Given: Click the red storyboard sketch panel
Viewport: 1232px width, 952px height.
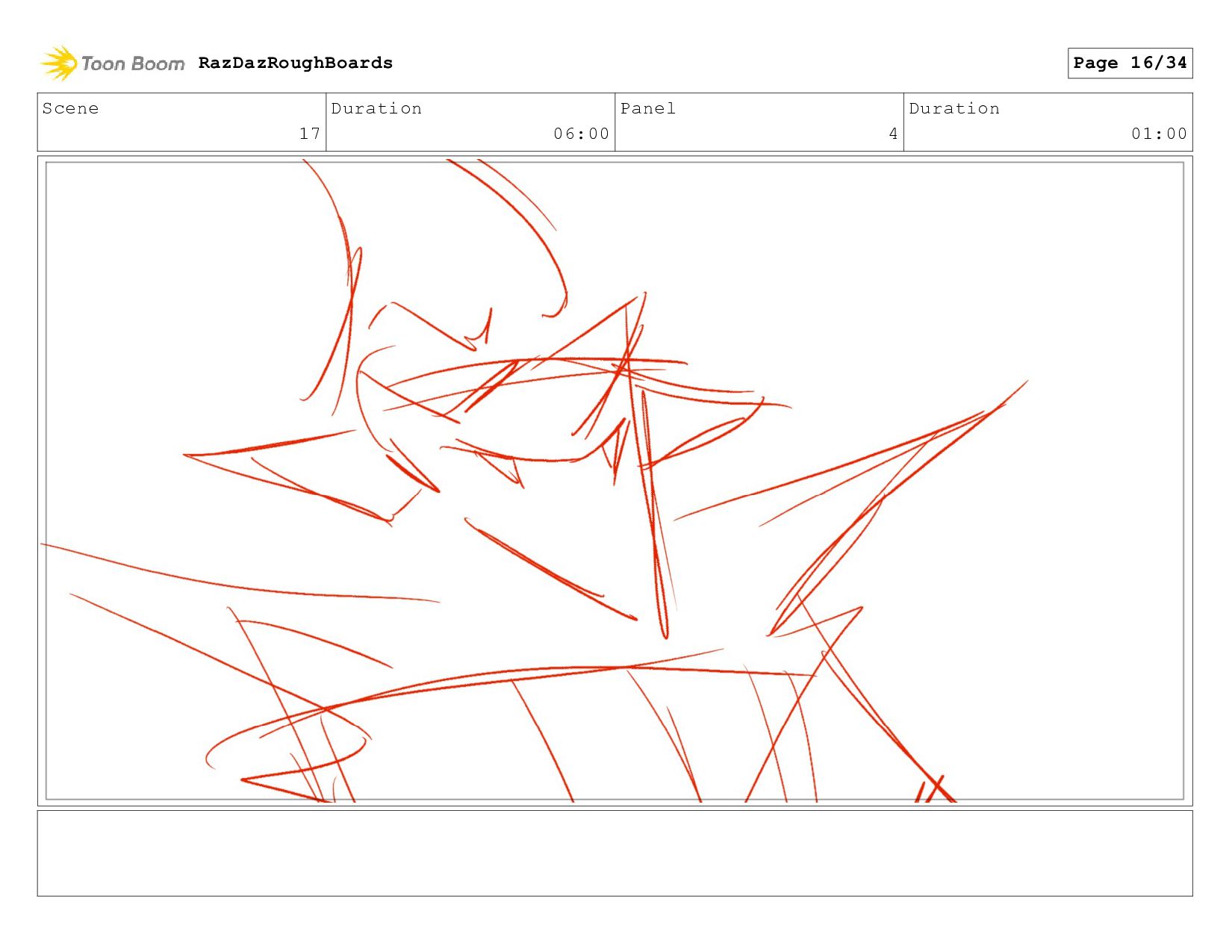Looking at the screenshot, I should click(615, 481).
